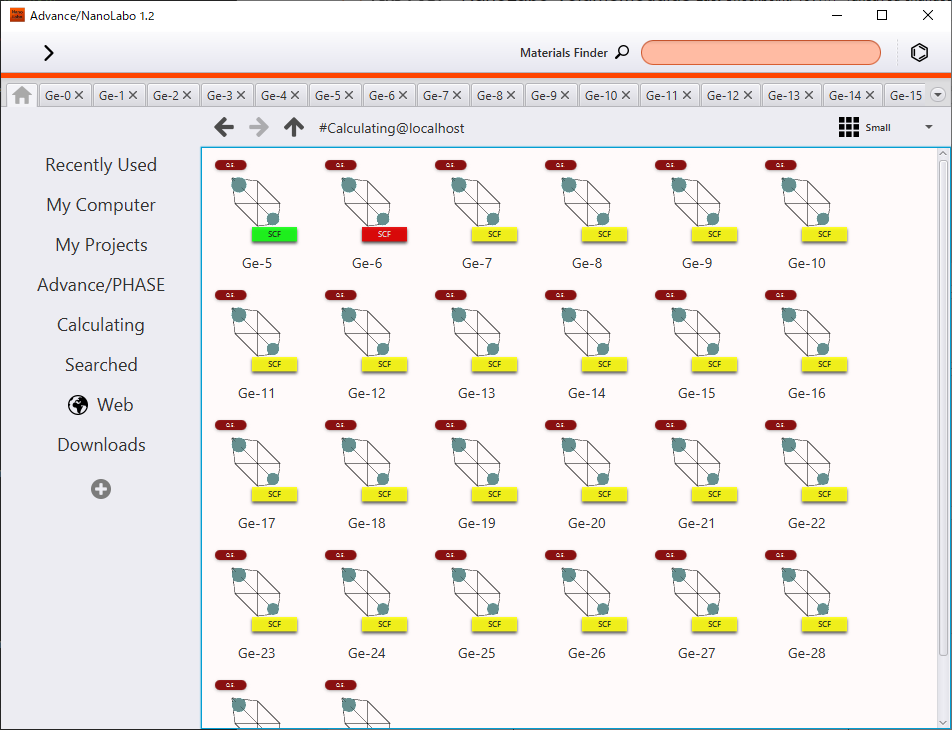Open the Small icon size dropdown

click(928, 128)
